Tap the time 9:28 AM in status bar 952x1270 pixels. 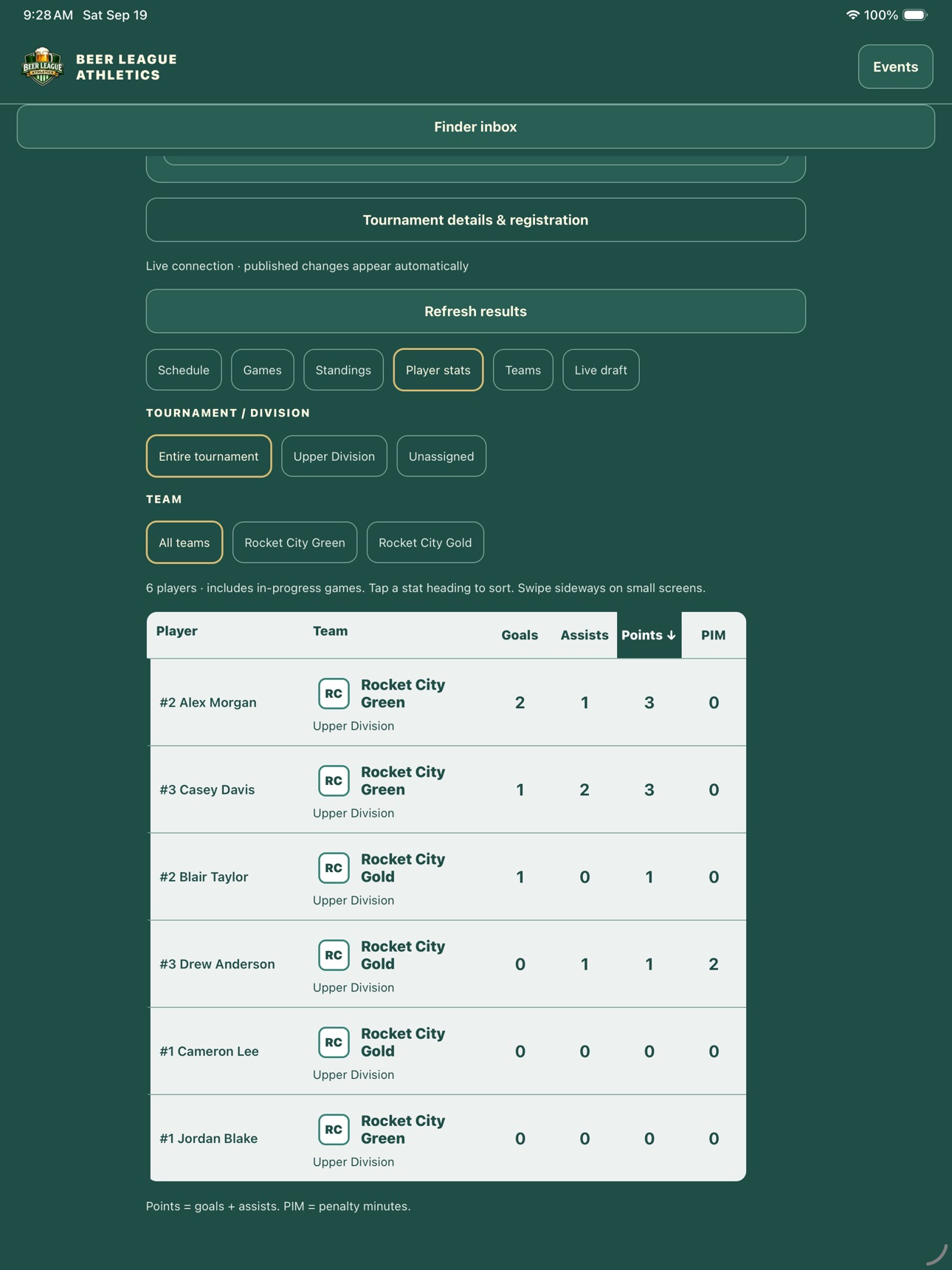[x=48, y=15]
